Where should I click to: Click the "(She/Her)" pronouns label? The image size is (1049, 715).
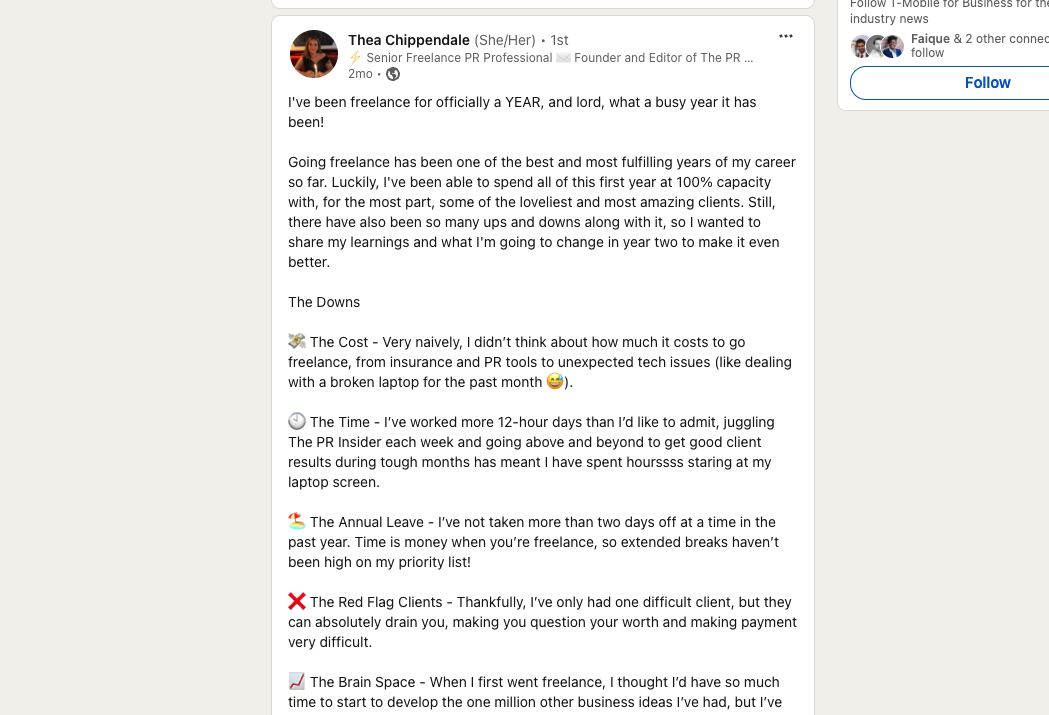pos(505,40)
